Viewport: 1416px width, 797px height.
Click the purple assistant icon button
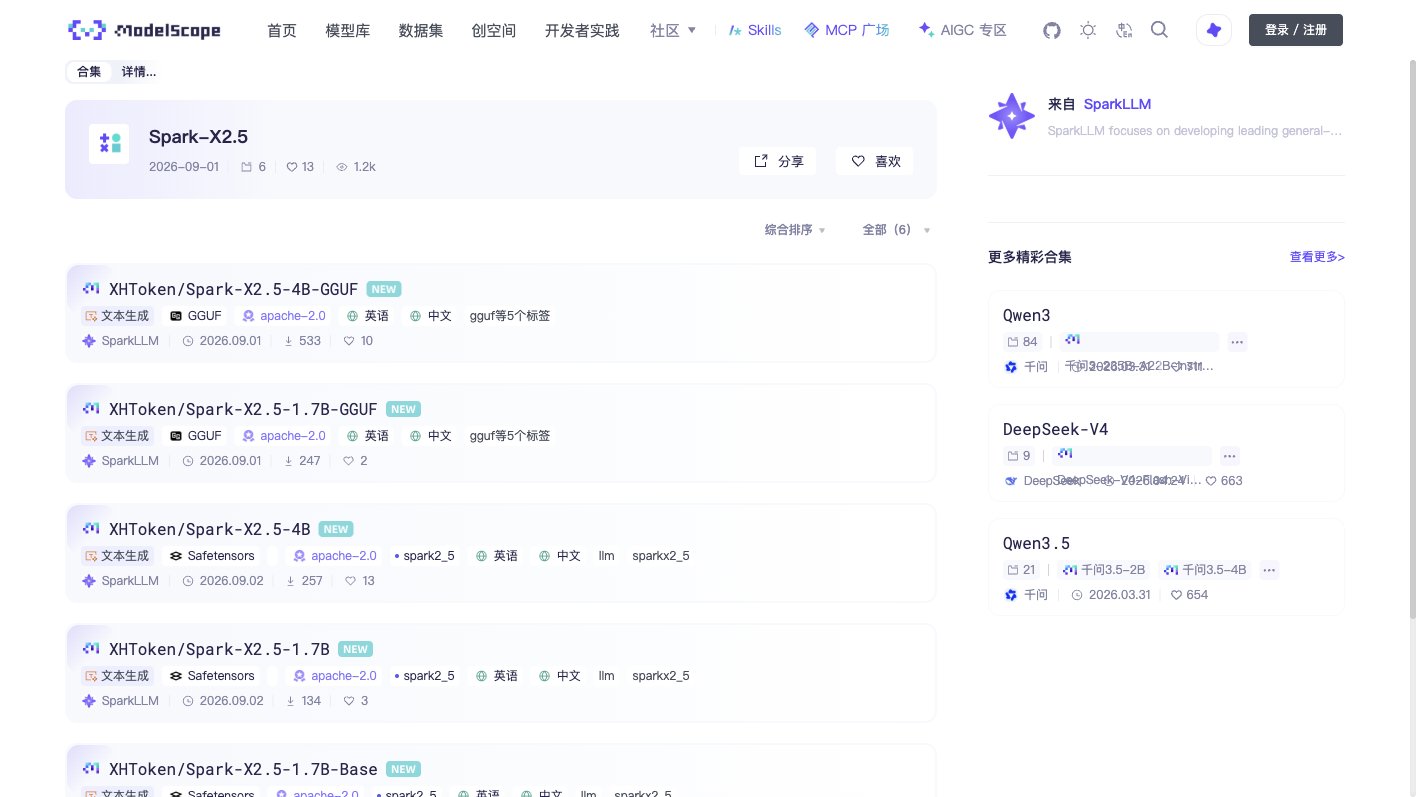point(1214,30)
